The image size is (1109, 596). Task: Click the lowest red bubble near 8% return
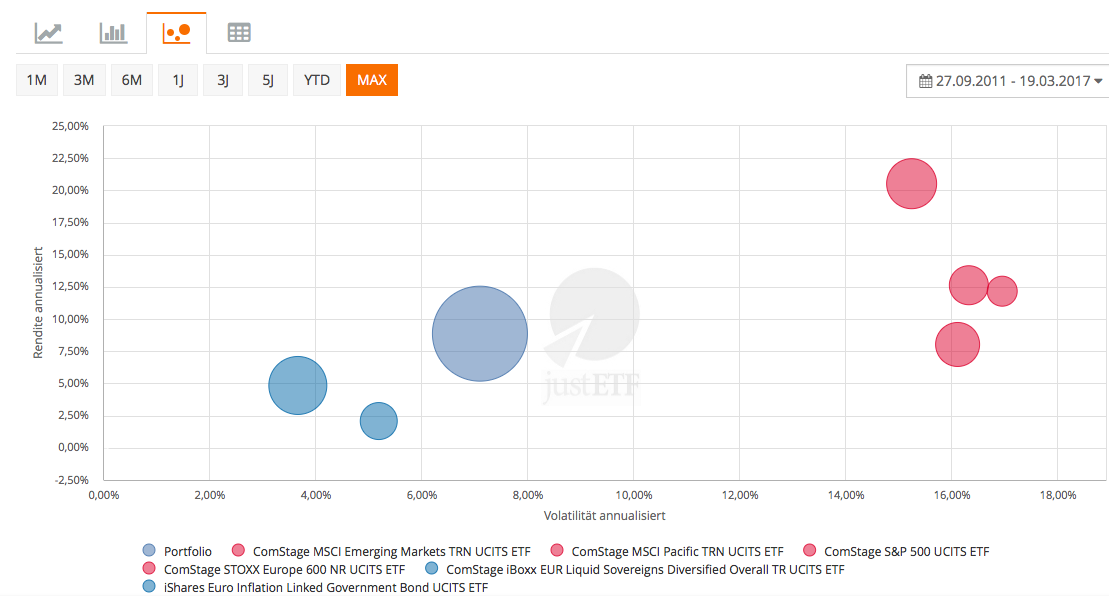[958, 344]
